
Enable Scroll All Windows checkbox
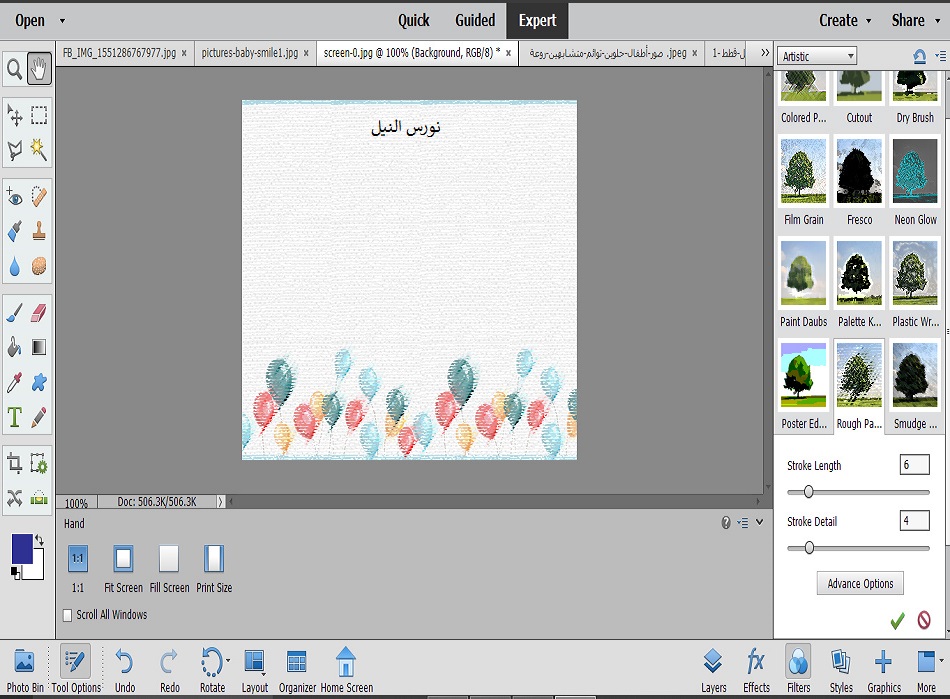pos(68,615)
